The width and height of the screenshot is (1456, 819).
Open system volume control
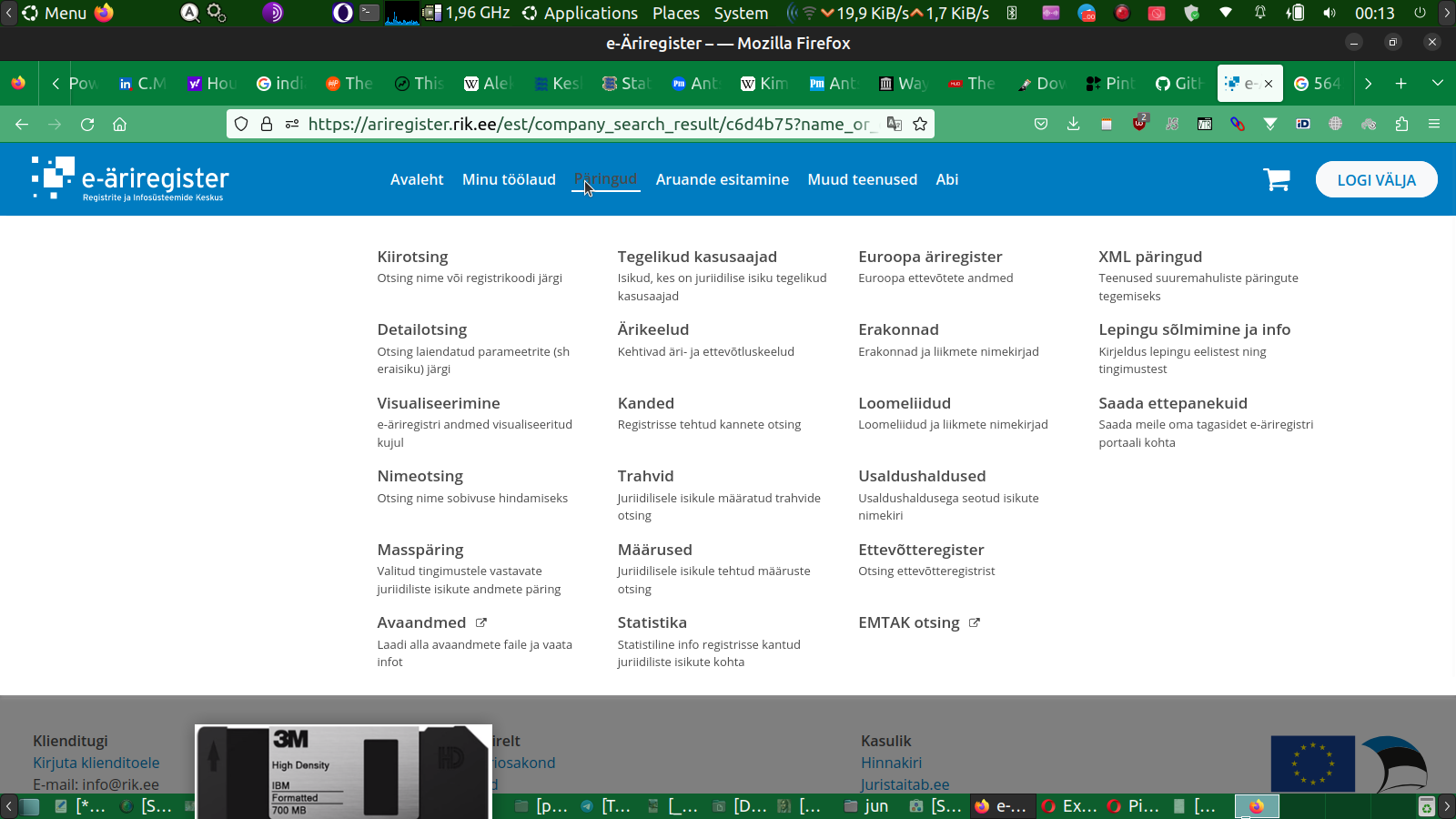coord(1330,13)
